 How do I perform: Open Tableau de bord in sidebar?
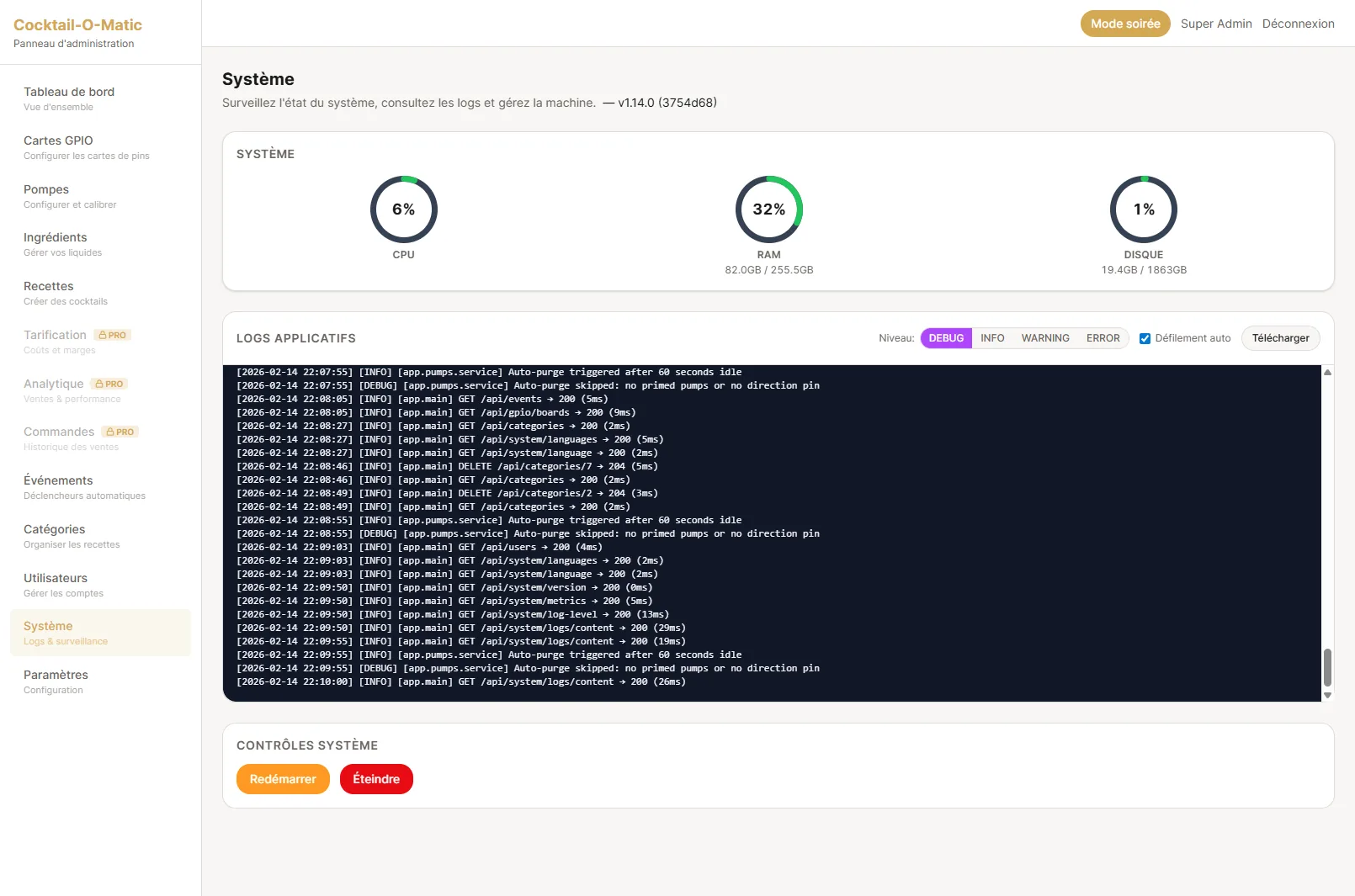(x=100, y=98)
